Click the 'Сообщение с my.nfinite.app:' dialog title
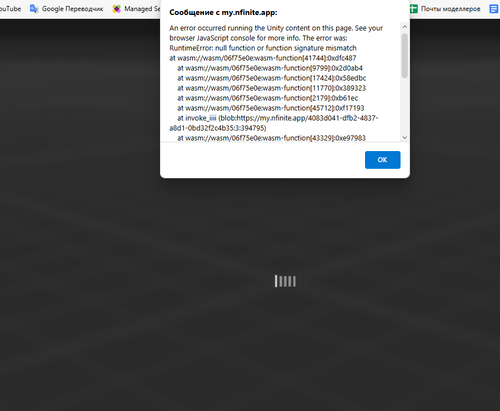 point(223,12)
